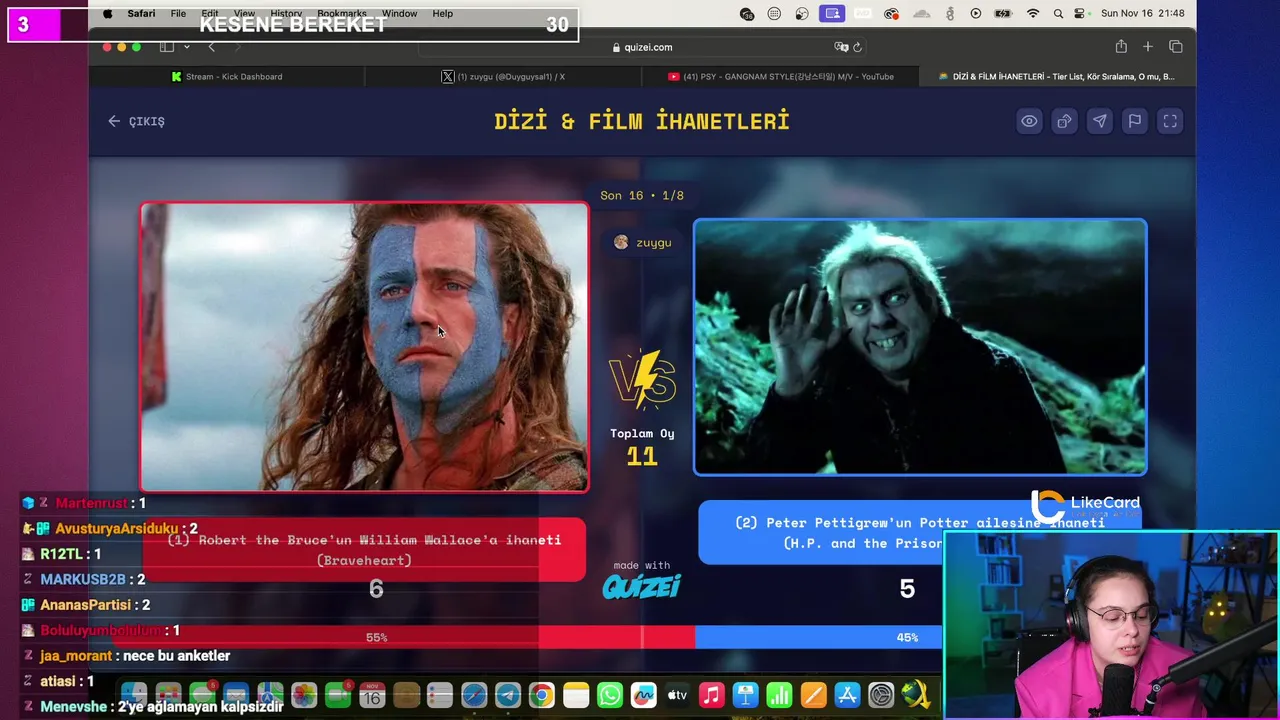The width and height of the screenshot is (1280, 720).
Task: Open Notes from the Dock
Action: (x=576, y=694)
